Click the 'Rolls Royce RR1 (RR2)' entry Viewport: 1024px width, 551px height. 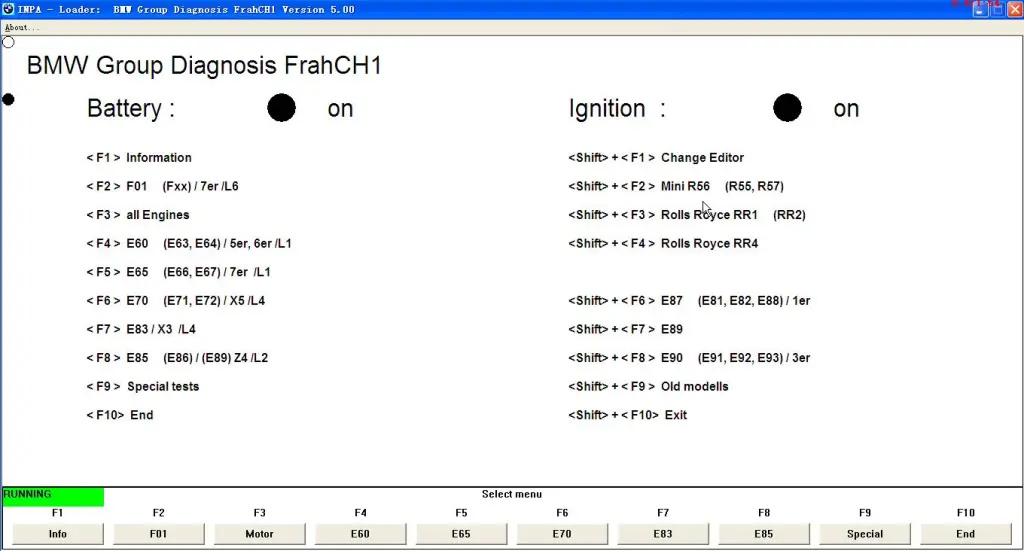[687, 215]
